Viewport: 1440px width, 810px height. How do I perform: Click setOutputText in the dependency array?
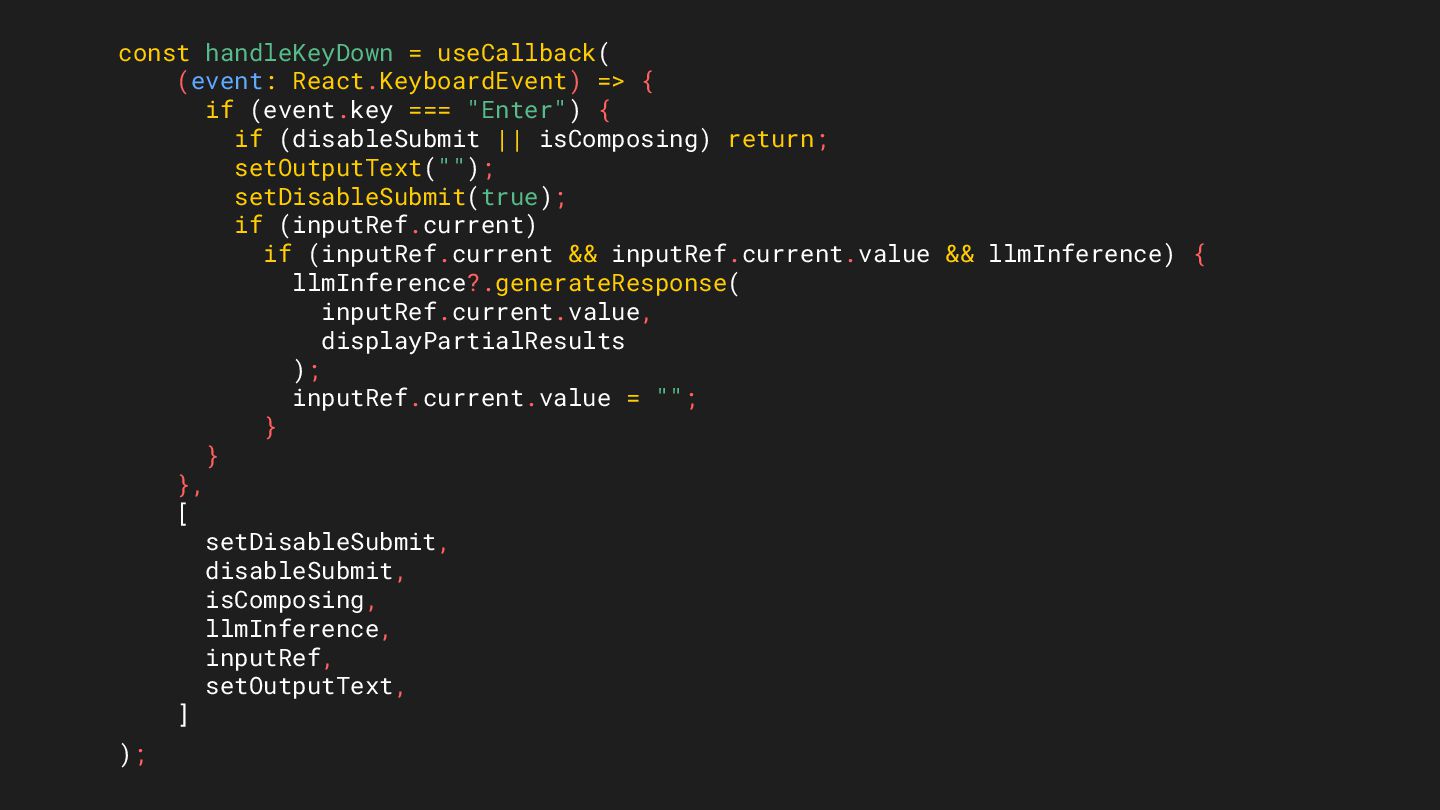pos(299,686)
